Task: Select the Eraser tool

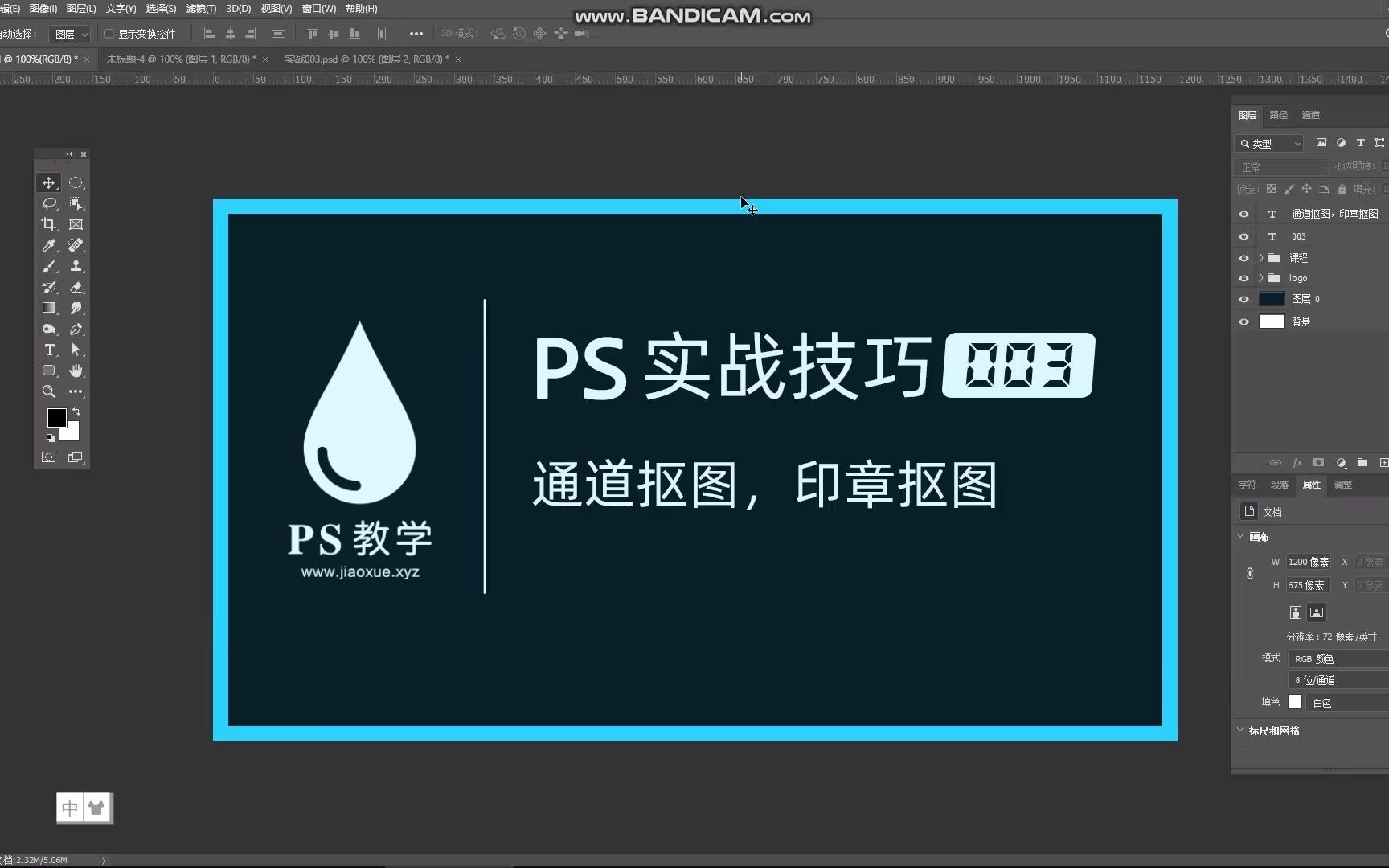Action: pyautogui.click(x=76, y=287)
